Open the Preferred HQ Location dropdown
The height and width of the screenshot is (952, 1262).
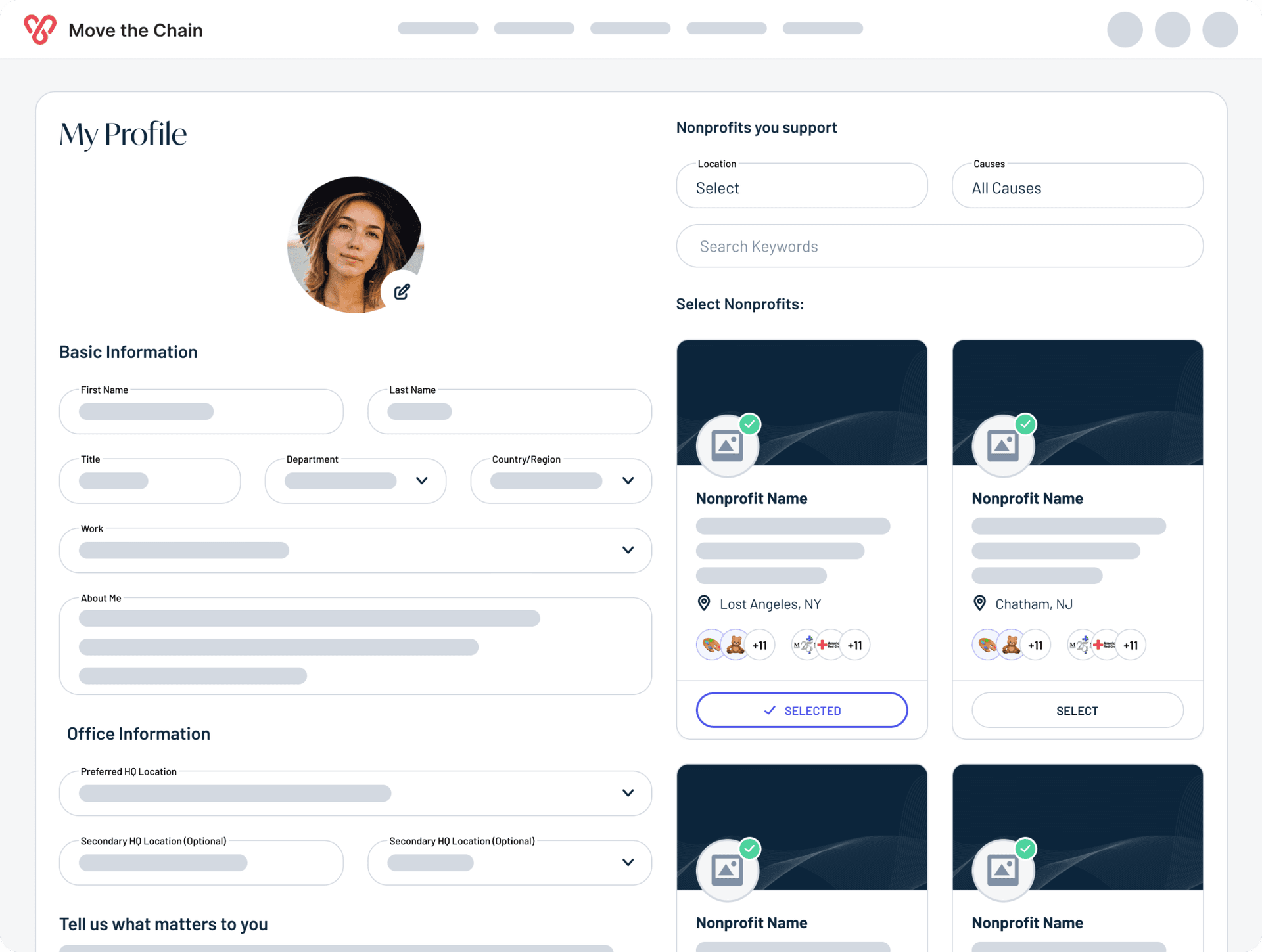[356, 793]
